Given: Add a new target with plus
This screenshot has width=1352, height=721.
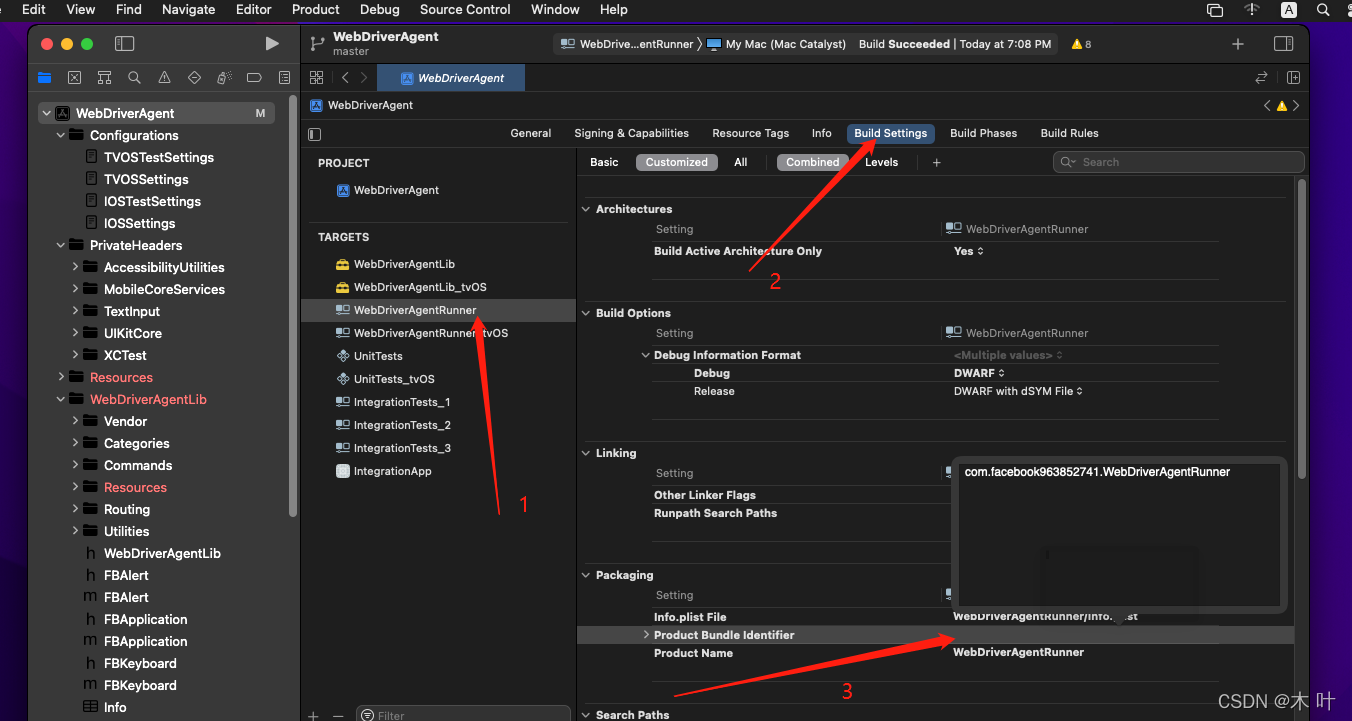Looking at the screenshot, I should coord(313,715).
